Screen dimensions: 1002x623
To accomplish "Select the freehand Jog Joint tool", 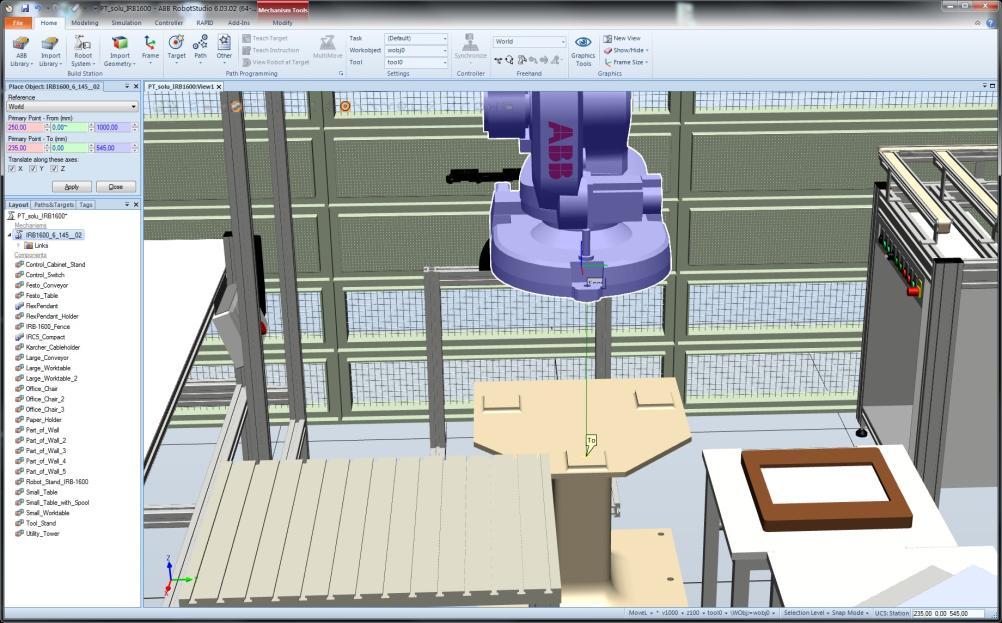I will (x=521, y=60).
